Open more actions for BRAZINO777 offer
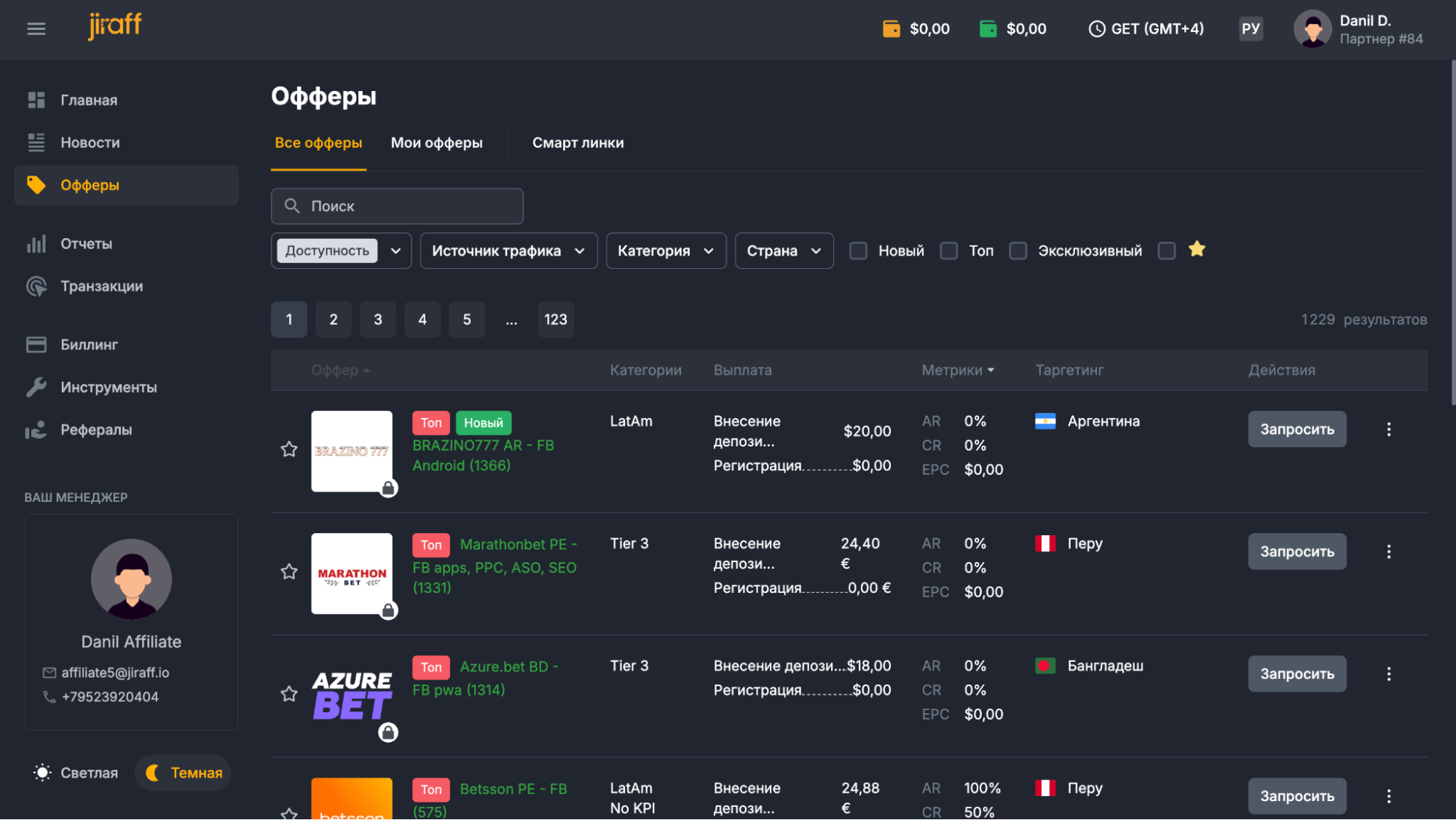The image size is (1456, 820). 1388,430
